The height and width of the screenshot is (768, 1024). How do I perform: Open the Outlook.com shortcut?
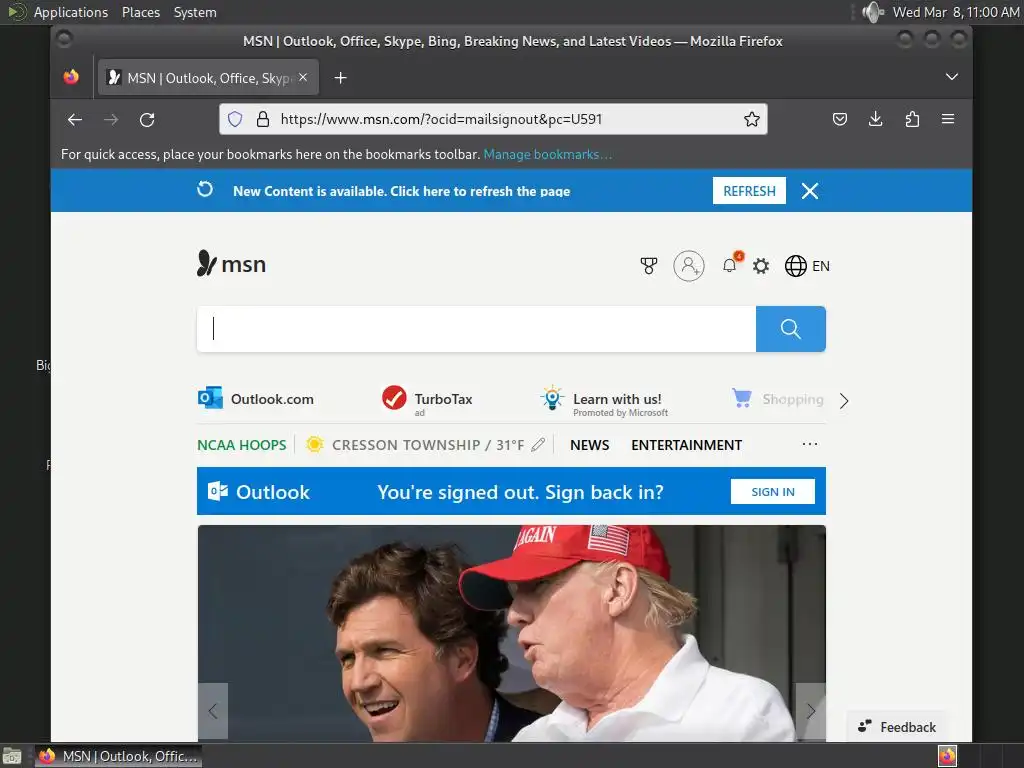point(256,398)
